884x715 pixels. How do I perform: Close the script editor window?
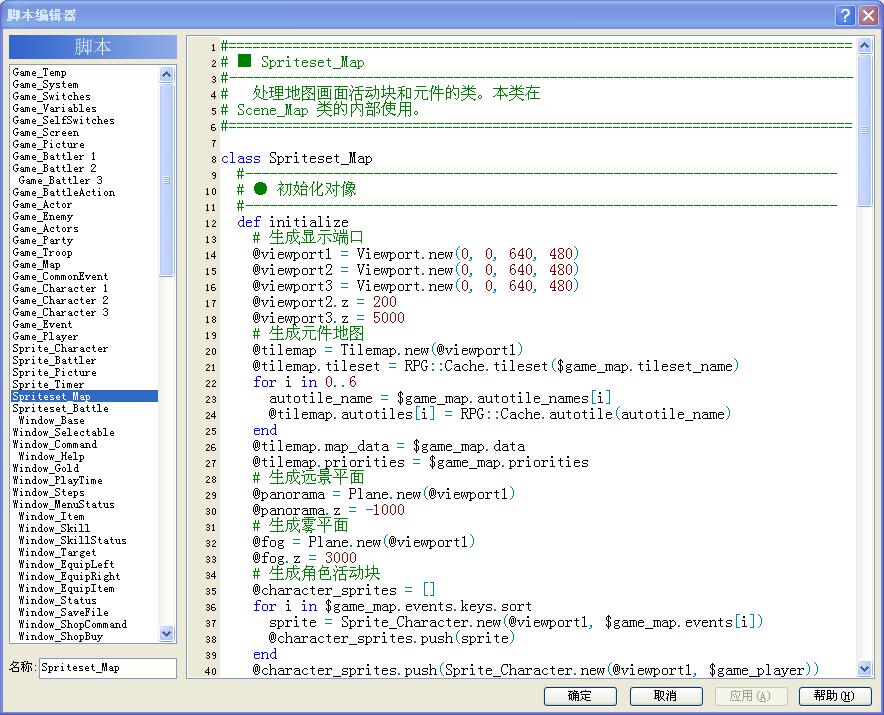pos(868,15)
